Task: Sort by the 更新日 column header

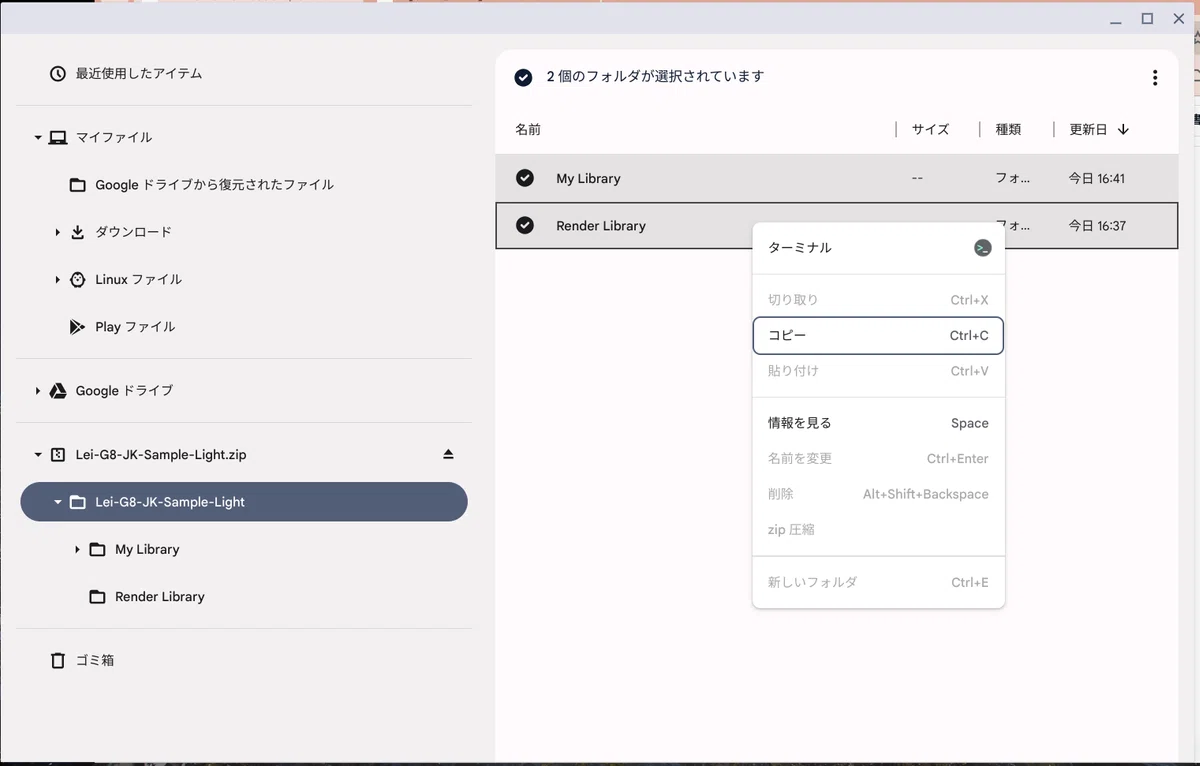Action: (x=1088, y=130)
